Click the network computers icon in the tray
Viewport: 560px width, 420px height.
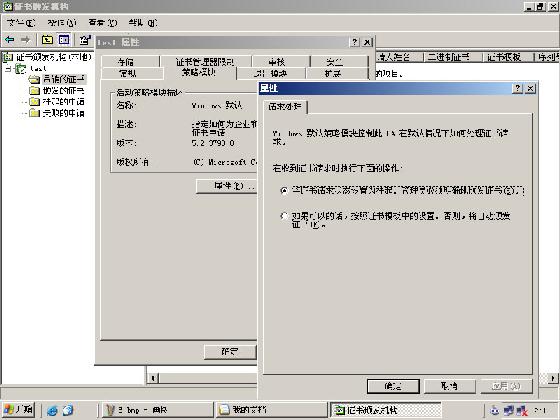[x=509, y=410]
